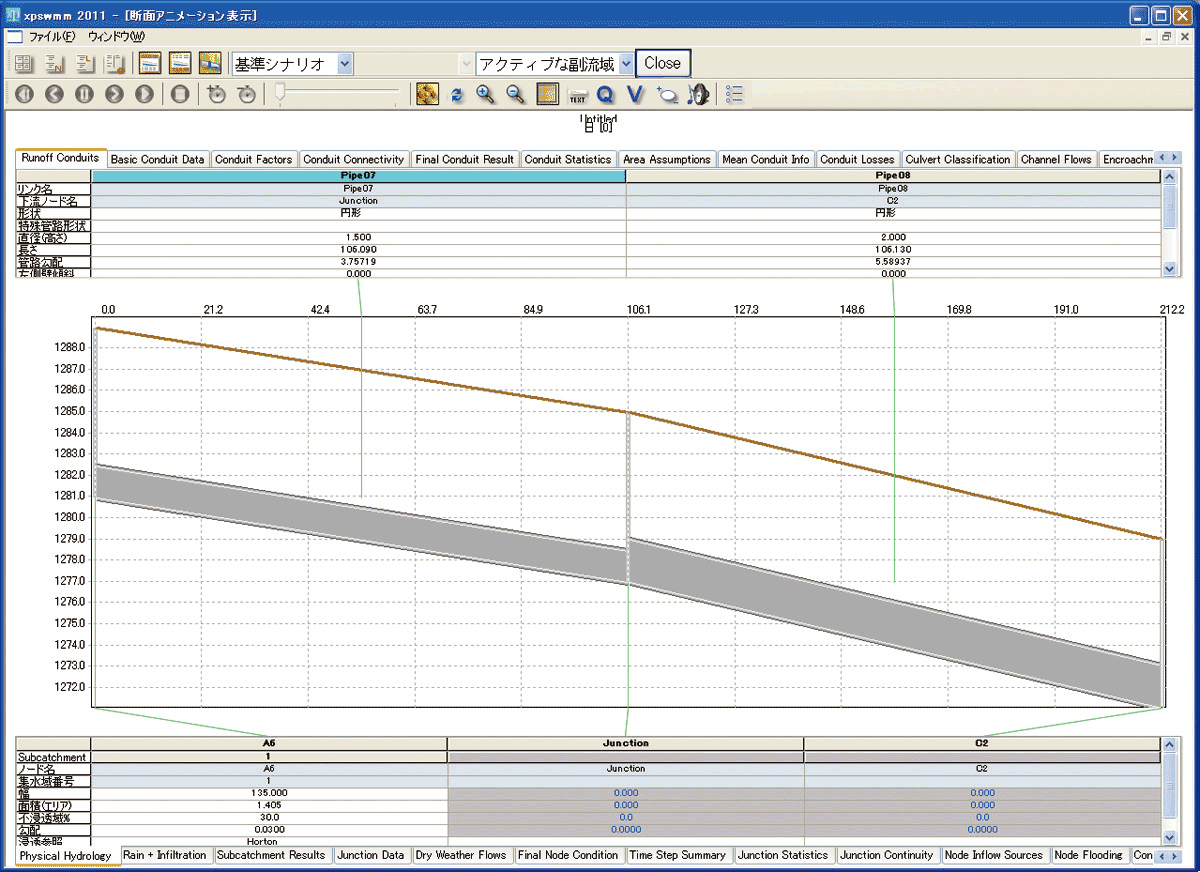Image resolution: width=1200 pixels, height=872 pixels.
Task: Open the Mean Conduit Info tab
Action: (x=766, y=159)
